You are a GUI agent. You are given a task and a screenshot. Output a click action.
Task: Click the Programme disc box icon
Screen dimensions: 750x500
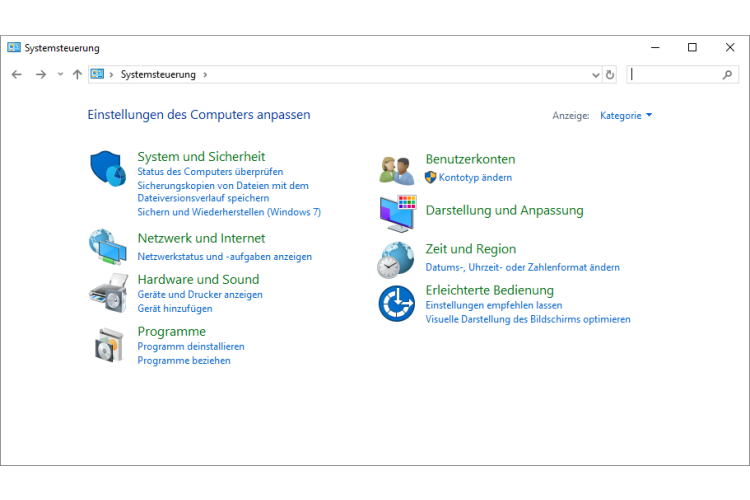point(106,344)
